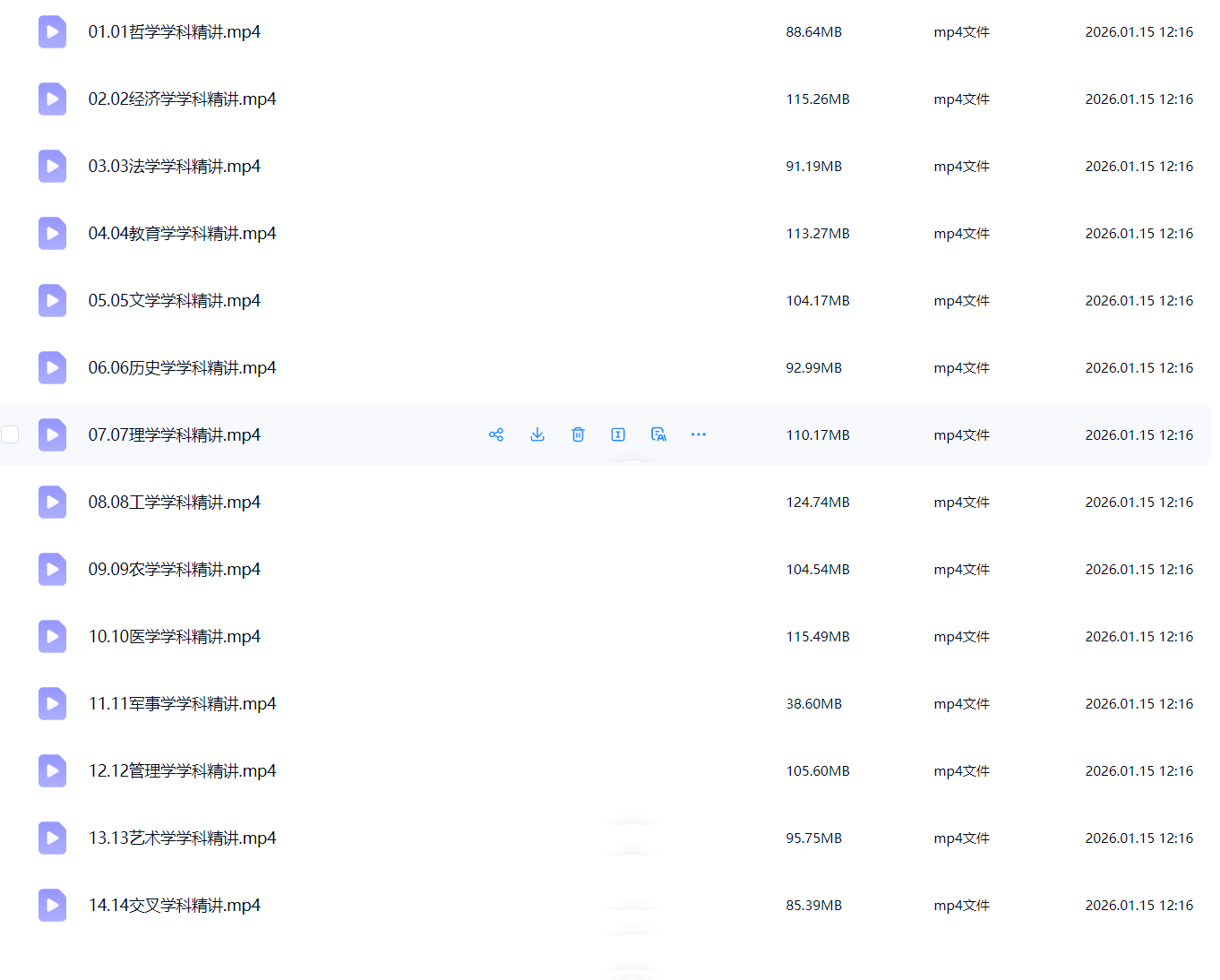Viewport: 1220px width, 980px height.
Task: Download the 07.07理学学科精讲.mp4 file
Action: coord(537,434)
